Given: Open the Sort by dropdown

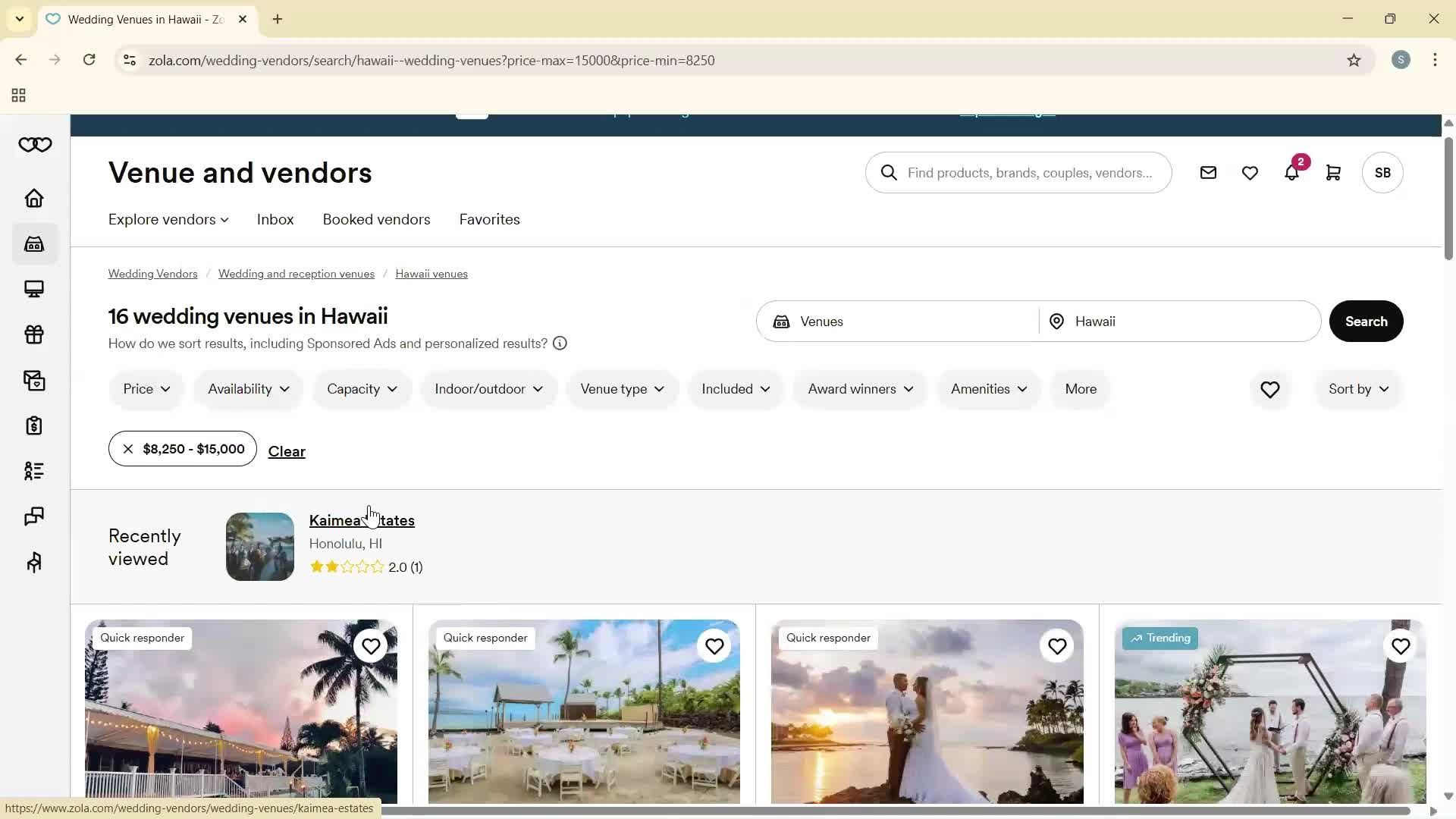Looking at the screenshot, I should (x=1357, y=389).
